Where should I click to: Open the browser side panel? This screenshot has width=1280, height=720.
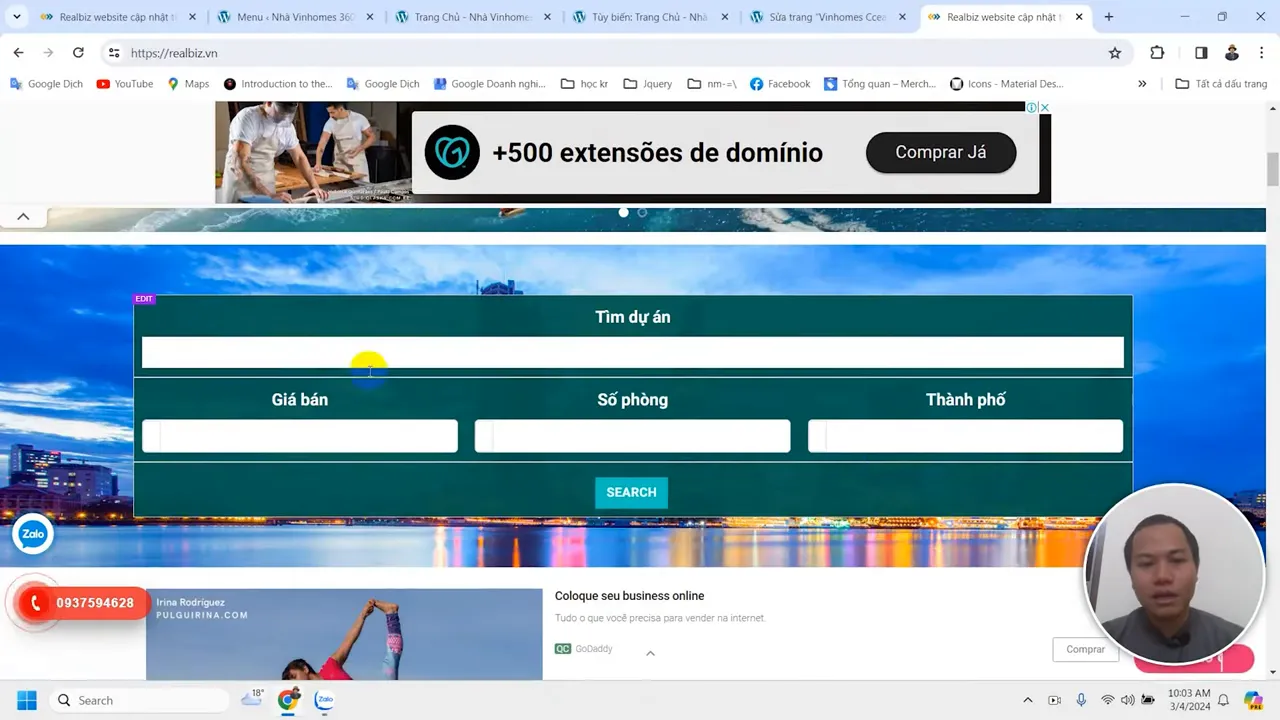(1201, 53)
